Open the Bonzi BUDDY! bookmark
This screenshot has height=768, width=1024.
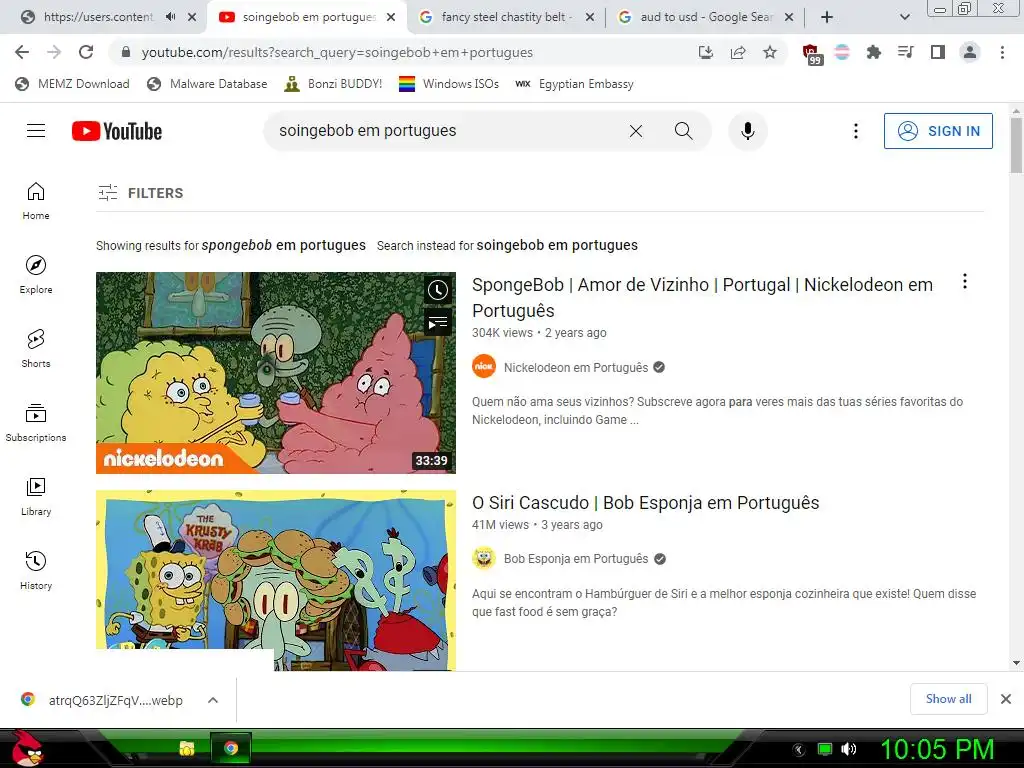tap(333, 84)
